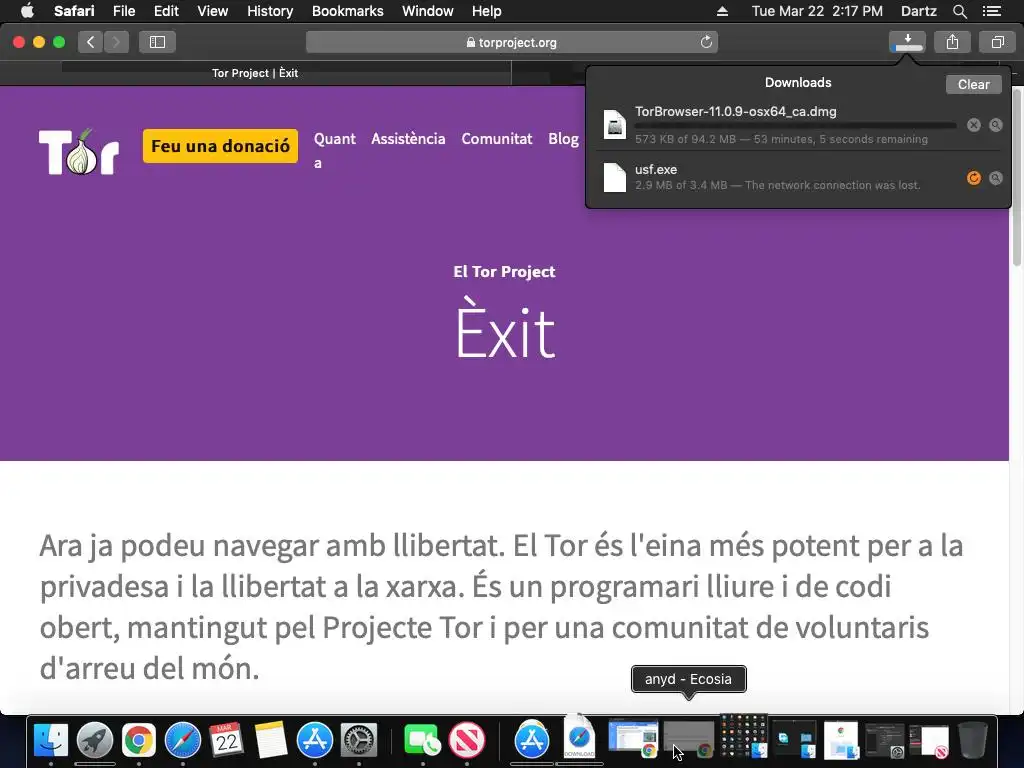Click the torproject.org address bar
The height and width of the screenshot is (768, 1024).
(511, 42)
